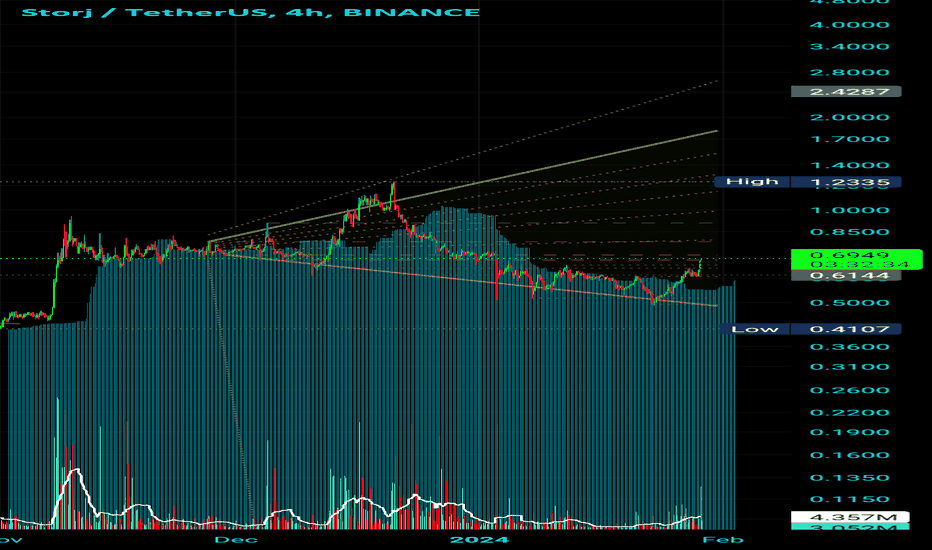Screen dimensions: 932x550
Task: Click the solid upper ascending trendline
Action: [464, 186]
